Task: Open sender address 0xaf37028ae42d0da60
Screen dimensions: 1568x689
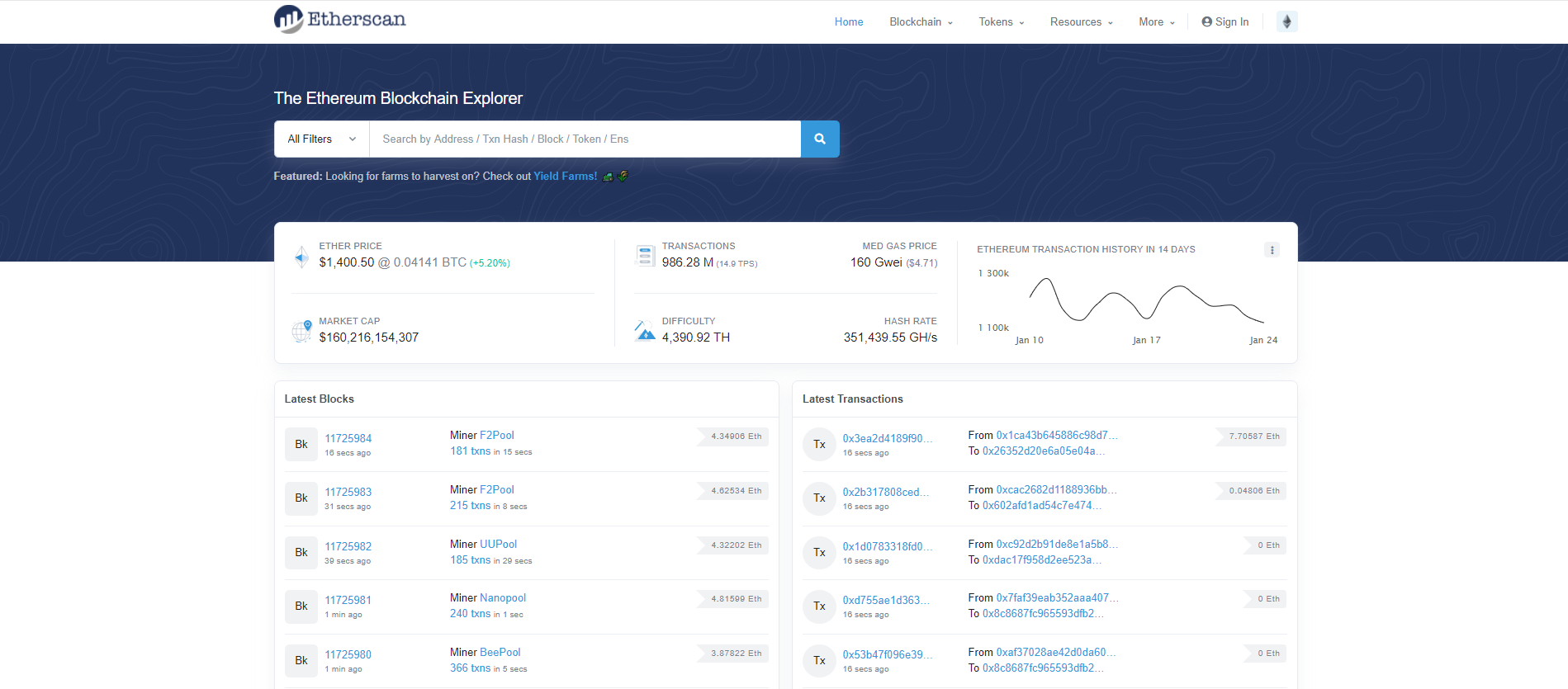Action: pyautogui.click(x=1056, y=652)
